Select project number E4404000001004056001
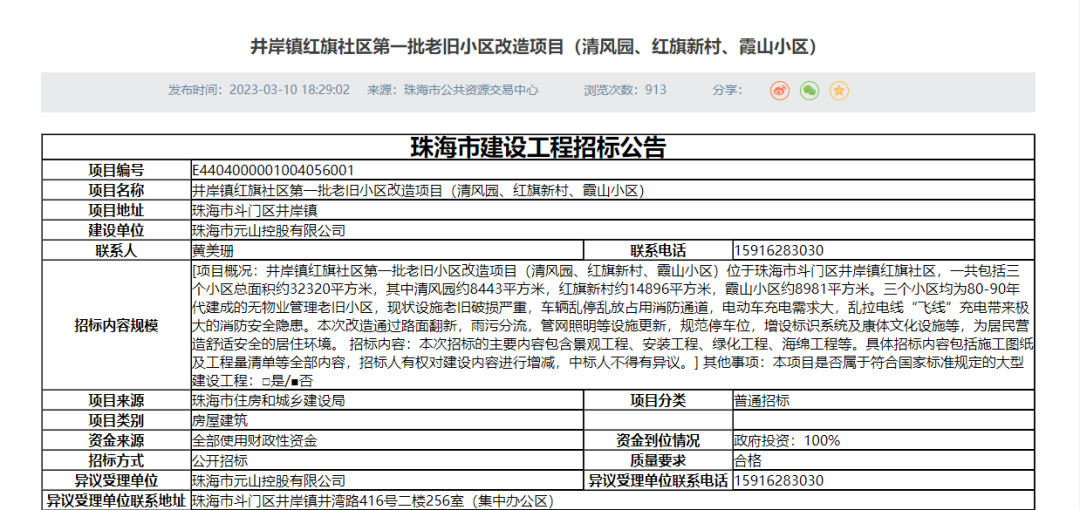1080x510 pixels. [x=273, y=171]
